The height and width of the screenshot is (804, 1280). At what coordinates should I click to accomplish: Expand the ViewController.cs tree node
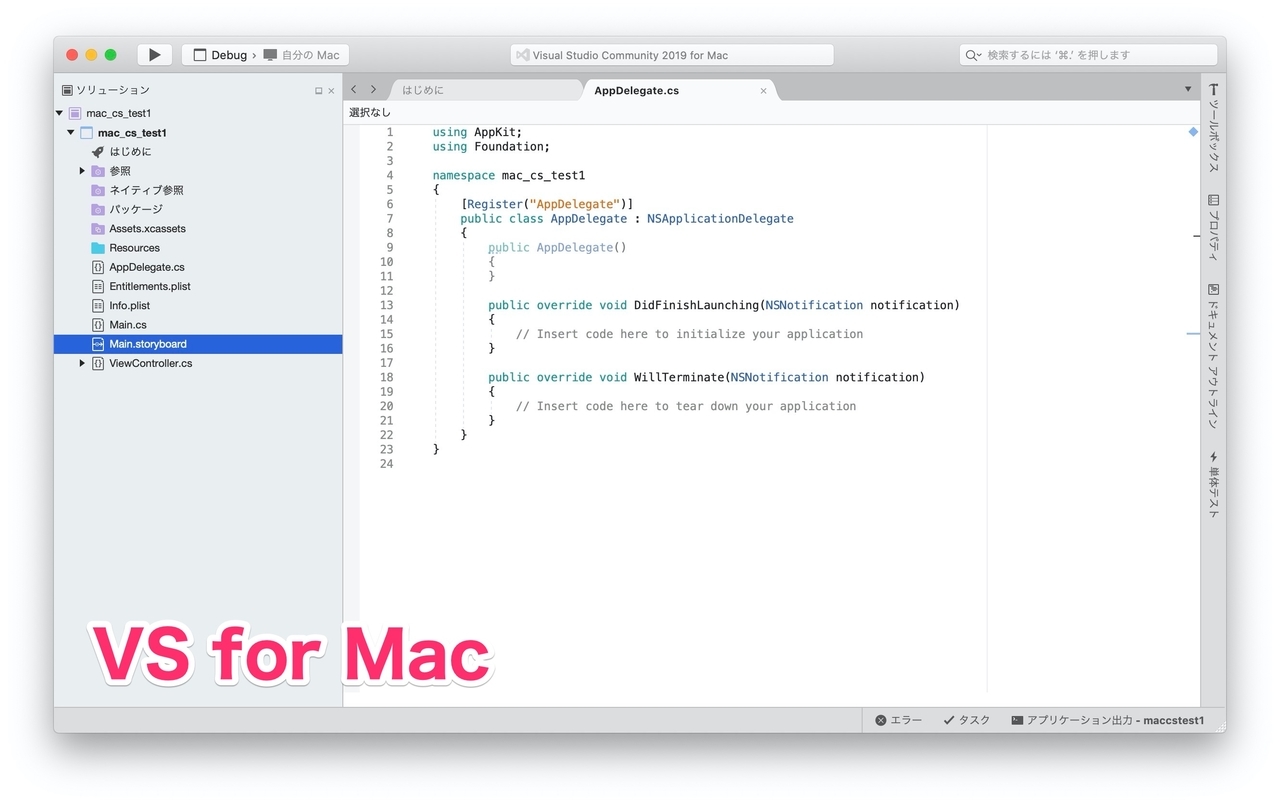pyautogui.click(x=82, y=363)
